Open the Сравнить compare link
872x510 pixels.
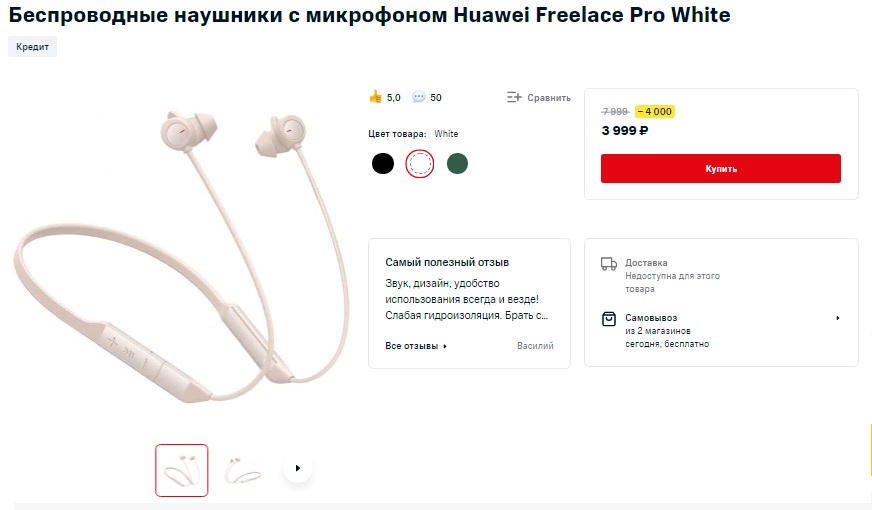(548, 97)
